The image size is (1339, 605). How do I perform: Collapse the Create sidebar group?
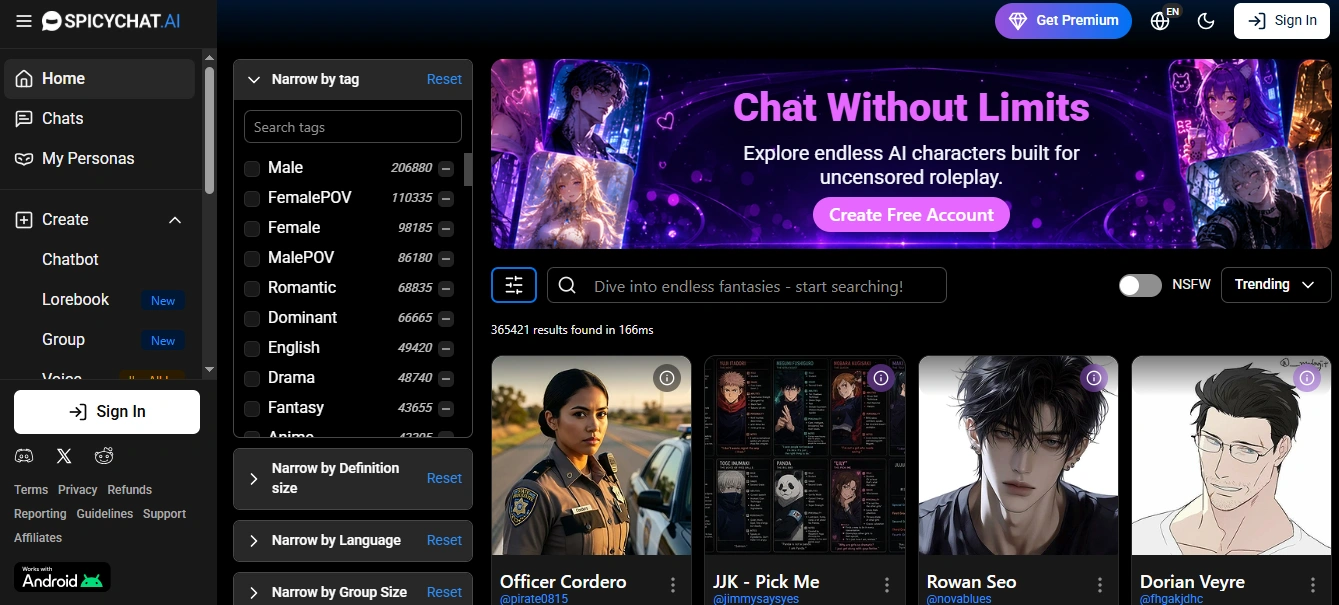point(175,220)
